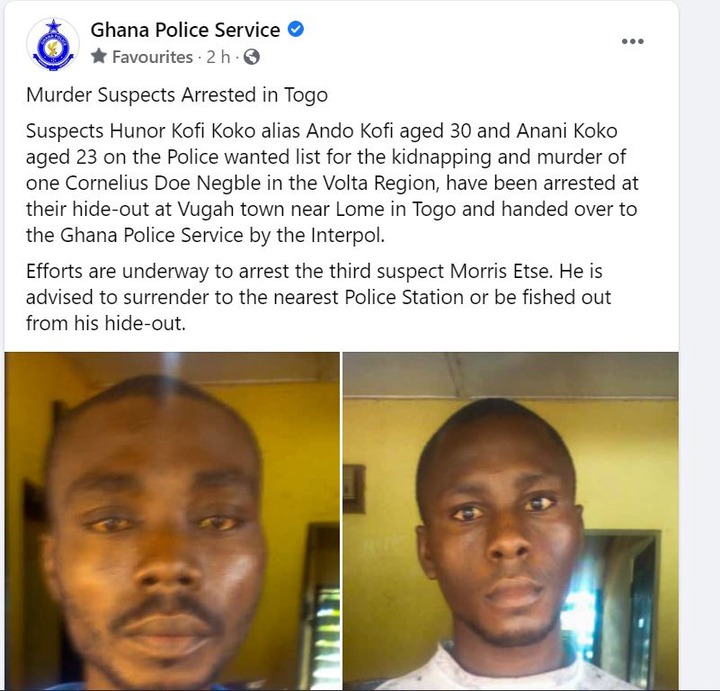The image size is (720, 691).
Task: Click the blue verified badge
Action: click(296, 29)
